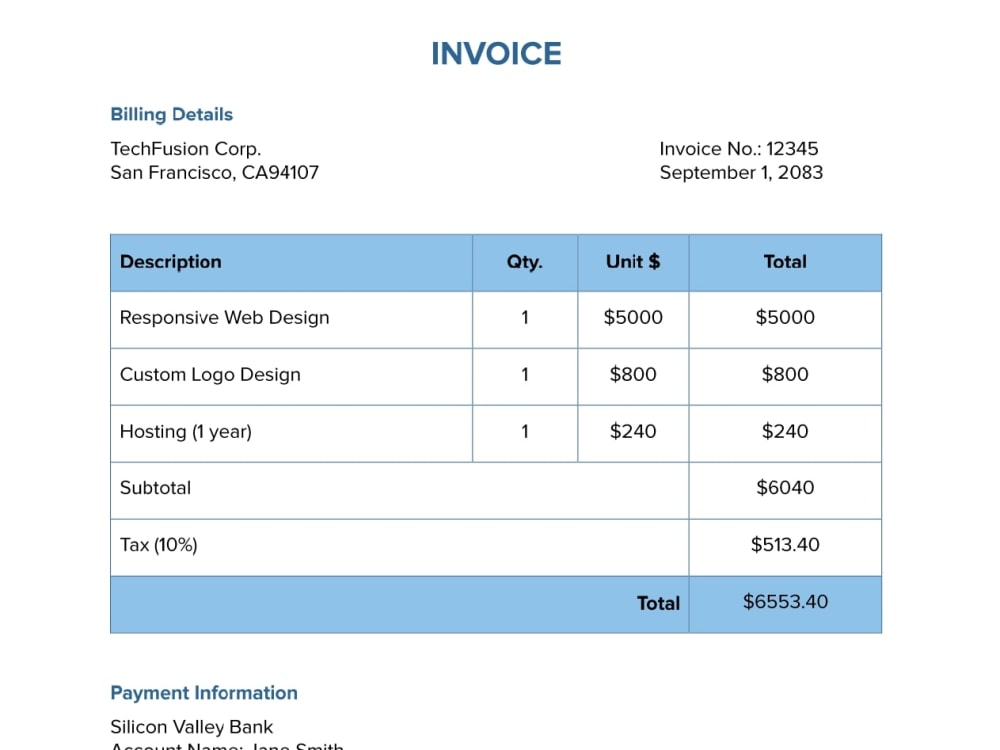This screenshot has height=750, width=1000.
Task: Click the $5000 unit price cell
Action: pos(633,318)
